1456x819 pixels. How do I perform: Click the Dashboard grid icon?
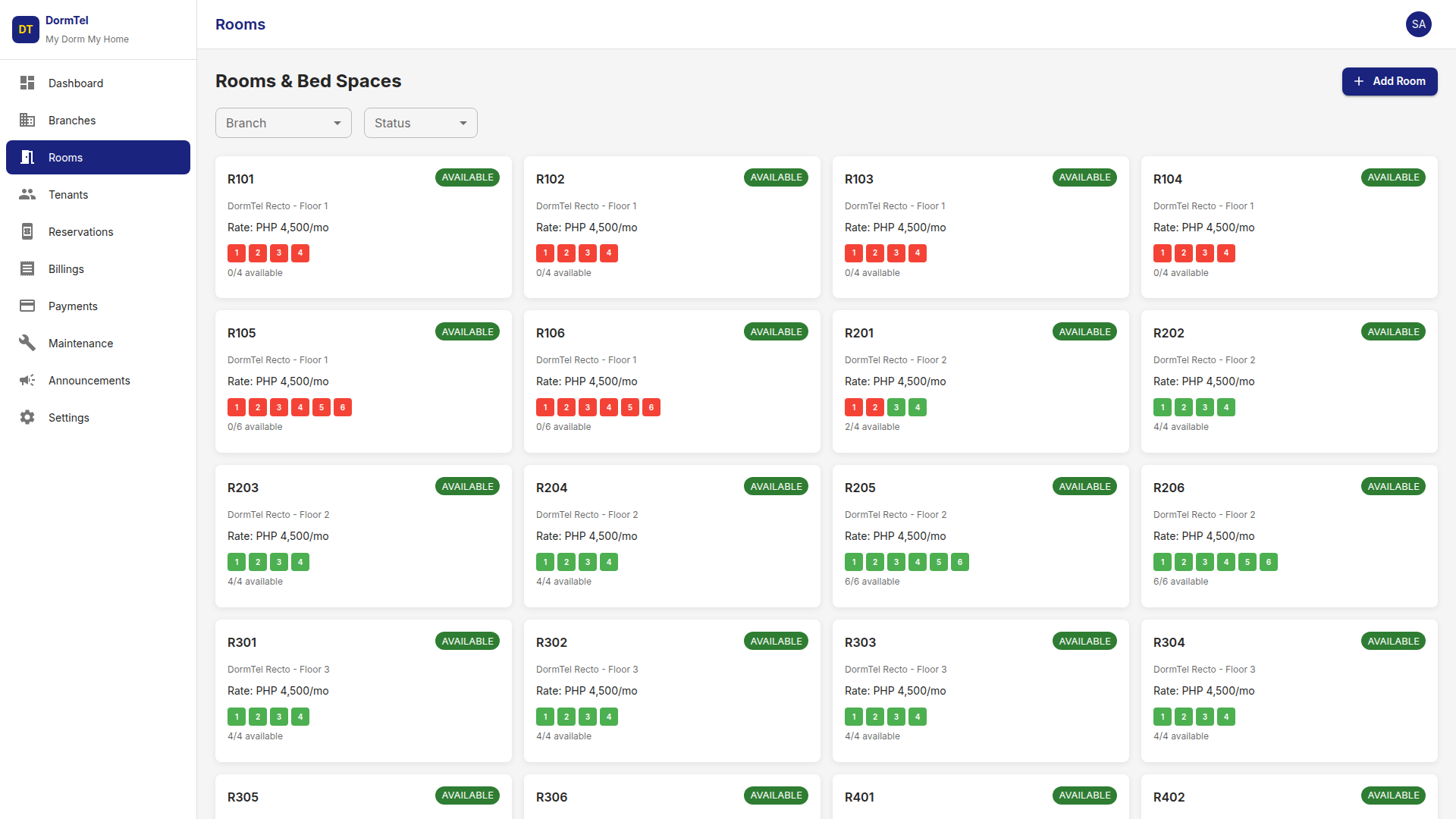27,83
